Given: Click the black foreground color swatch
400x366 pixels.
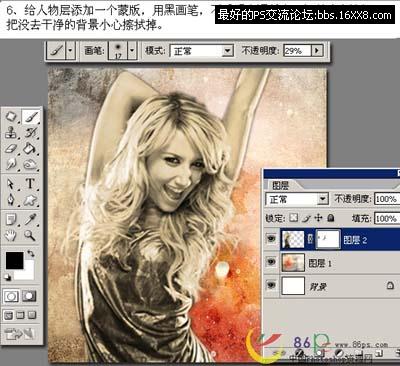Looking at the screenshot, I should [x=15, y=260].
